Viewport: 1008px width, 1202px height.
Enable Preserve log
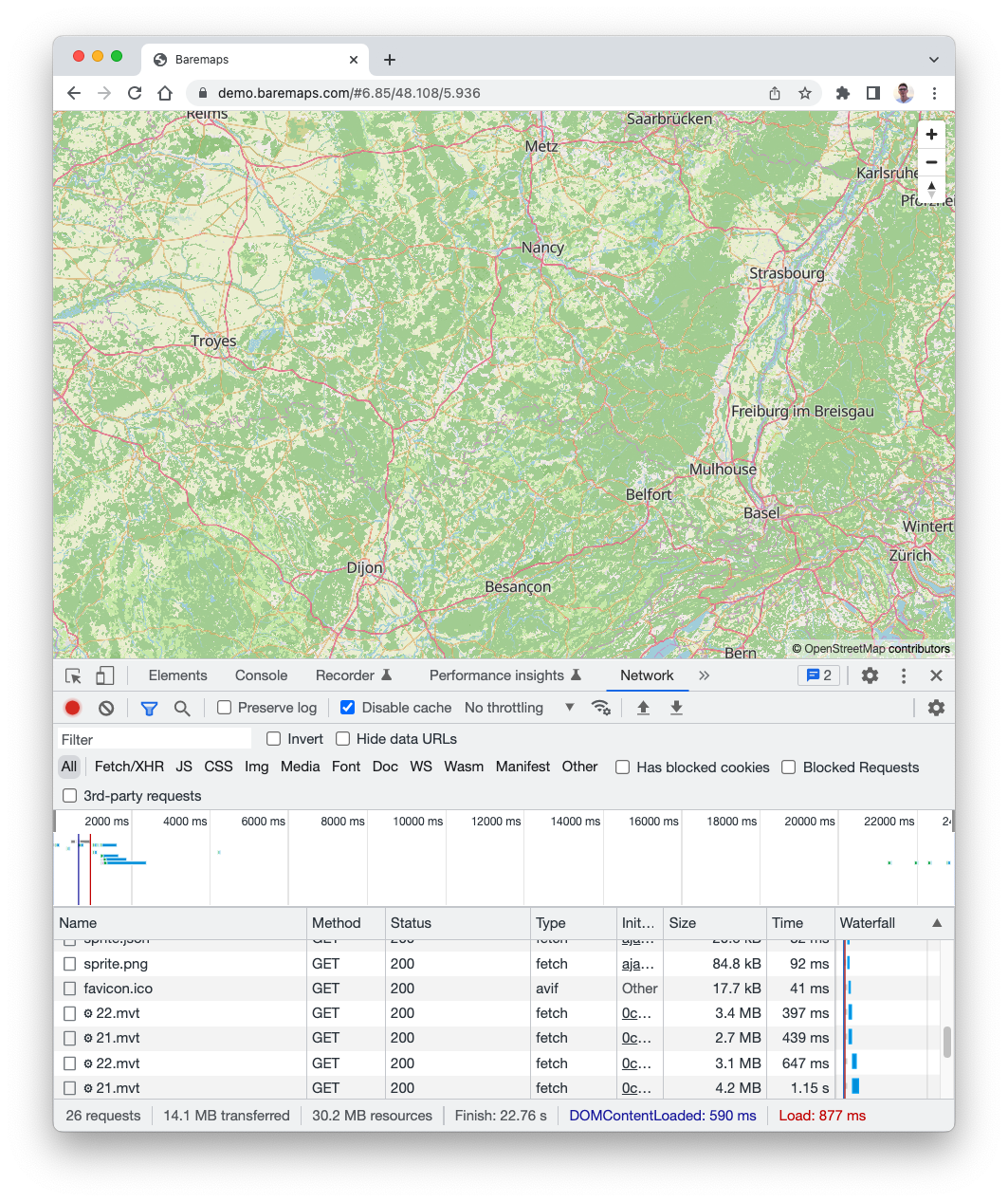[x=224, y=707]
